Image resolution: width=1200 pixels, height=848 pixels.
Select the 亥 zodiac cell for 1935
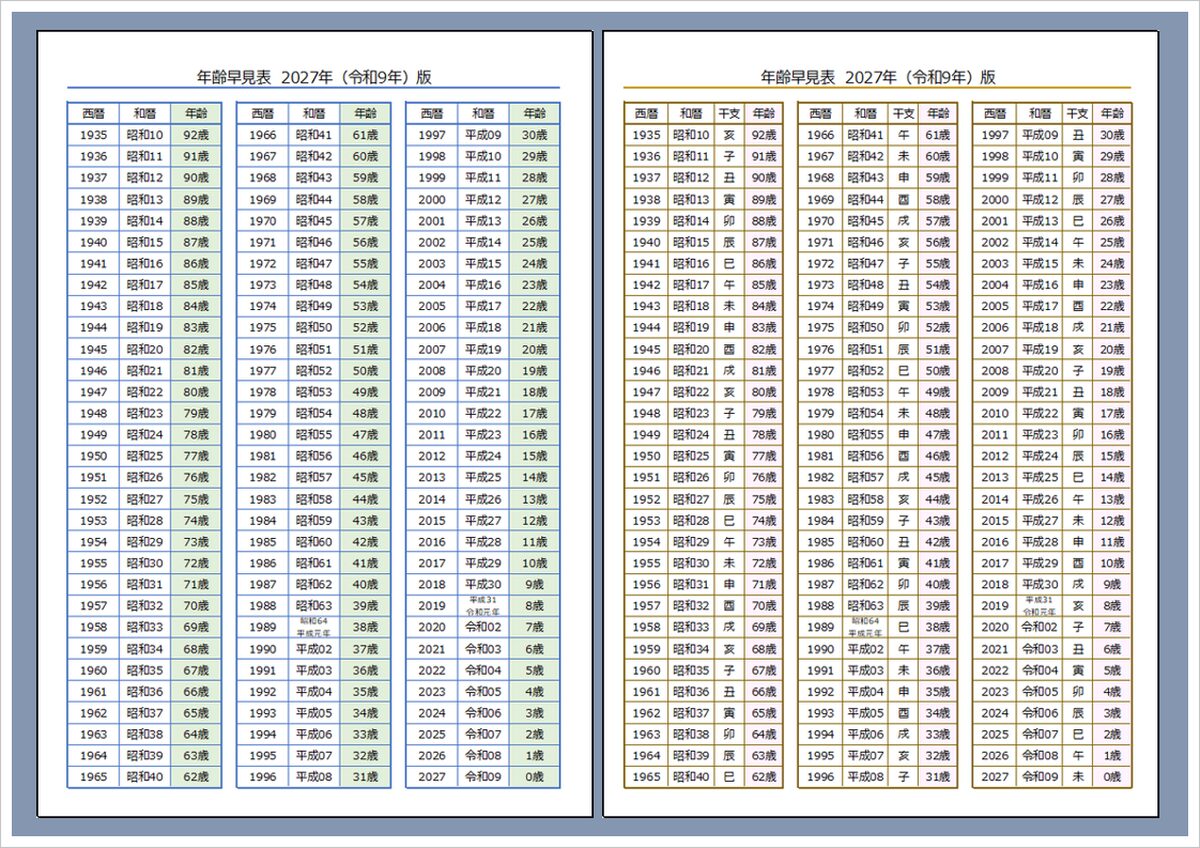tap(727, 132)
